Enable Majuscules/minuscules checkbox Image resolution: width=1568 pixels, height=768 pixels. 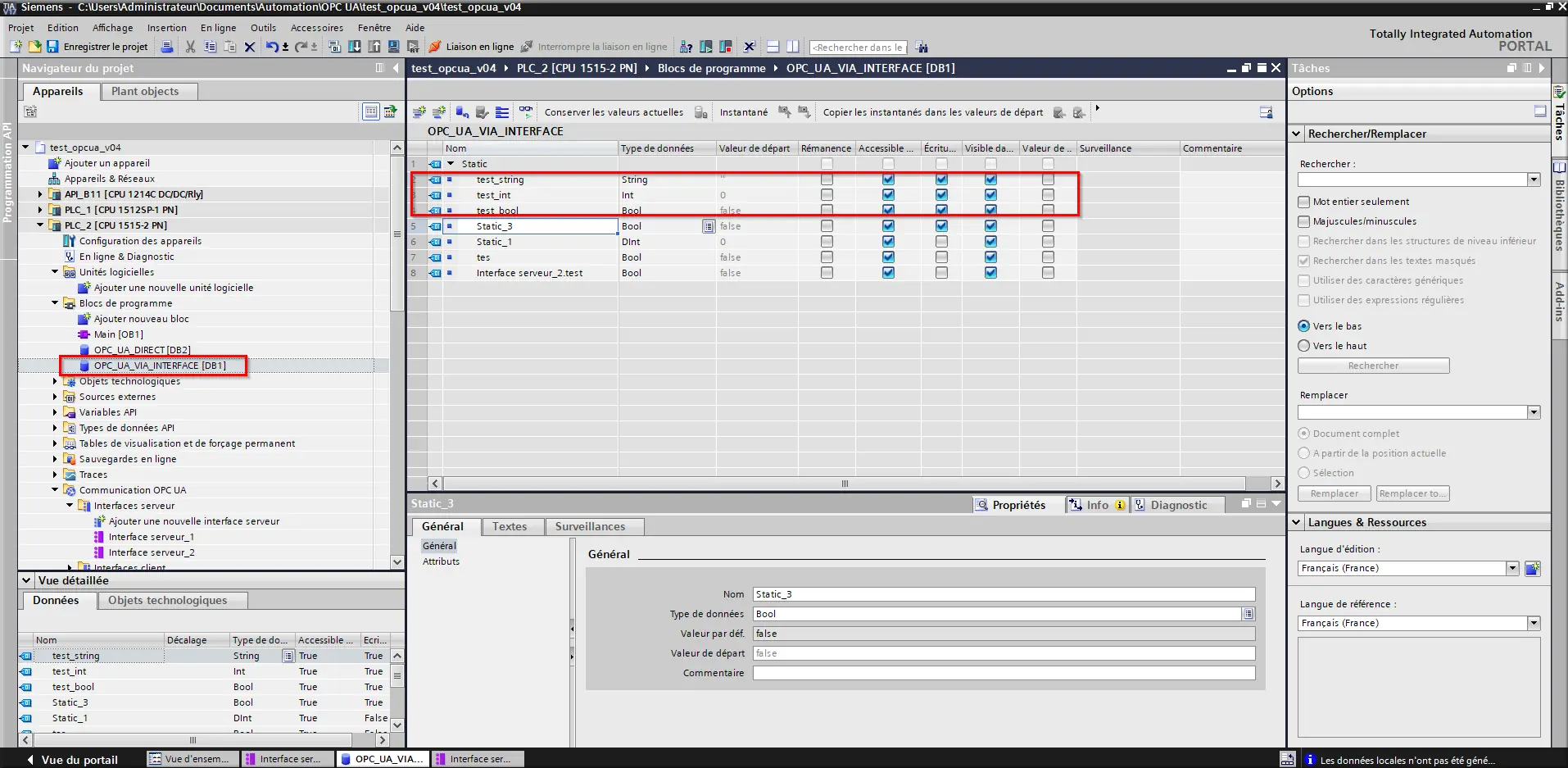coord(1304,221)
